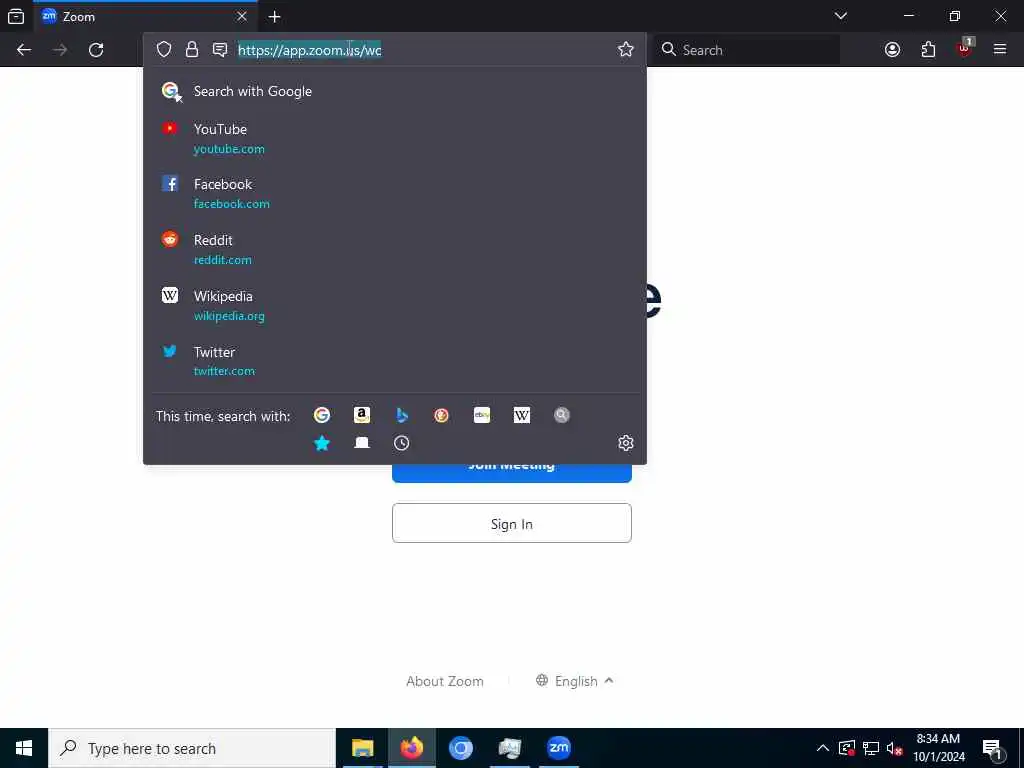Open the Firefox hamburger application menu
Screen dimensions: 1024x768
click(x=1000, y=50)
